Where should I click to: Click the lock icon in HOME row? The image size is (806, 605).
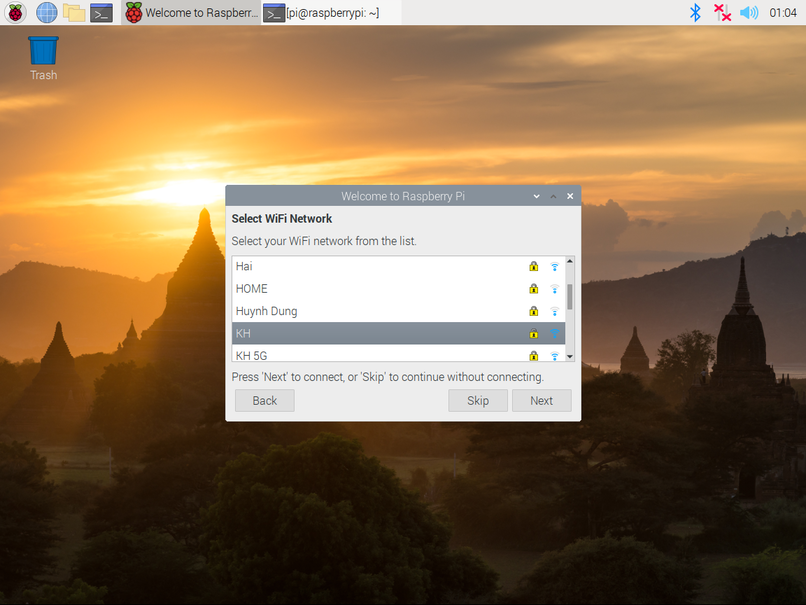pos(534,289)
